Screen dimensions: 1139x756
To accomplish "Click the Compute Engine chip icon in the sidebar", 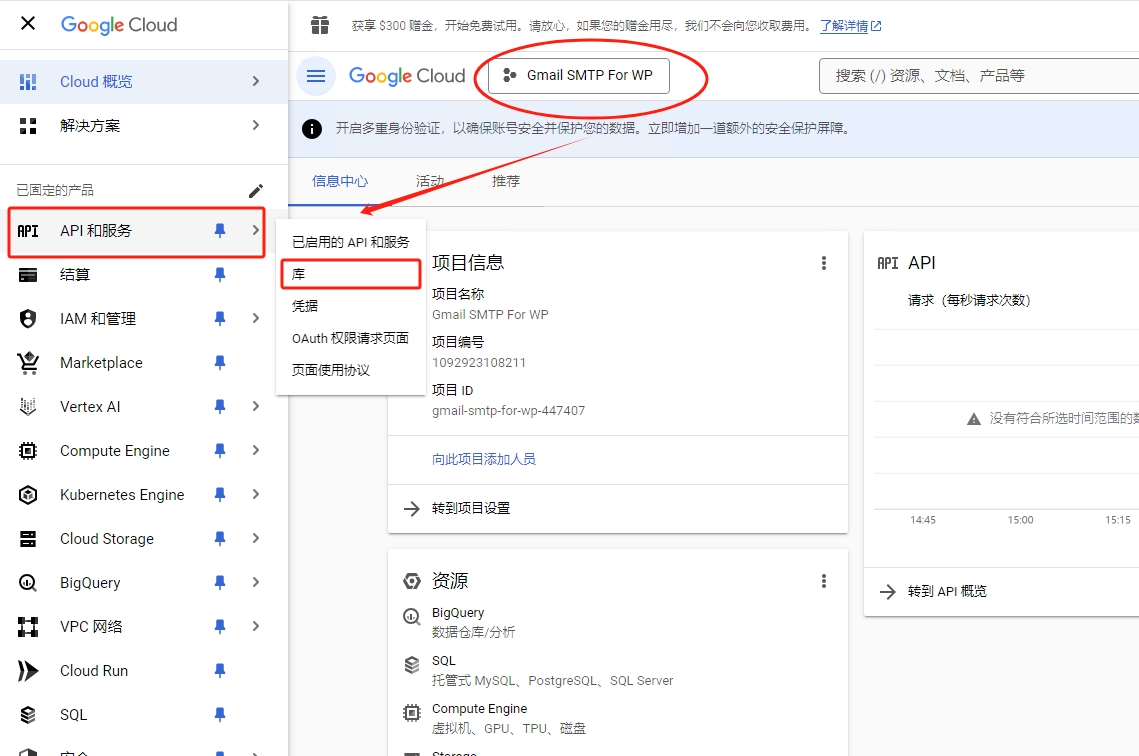I will (x=28, y=451).
